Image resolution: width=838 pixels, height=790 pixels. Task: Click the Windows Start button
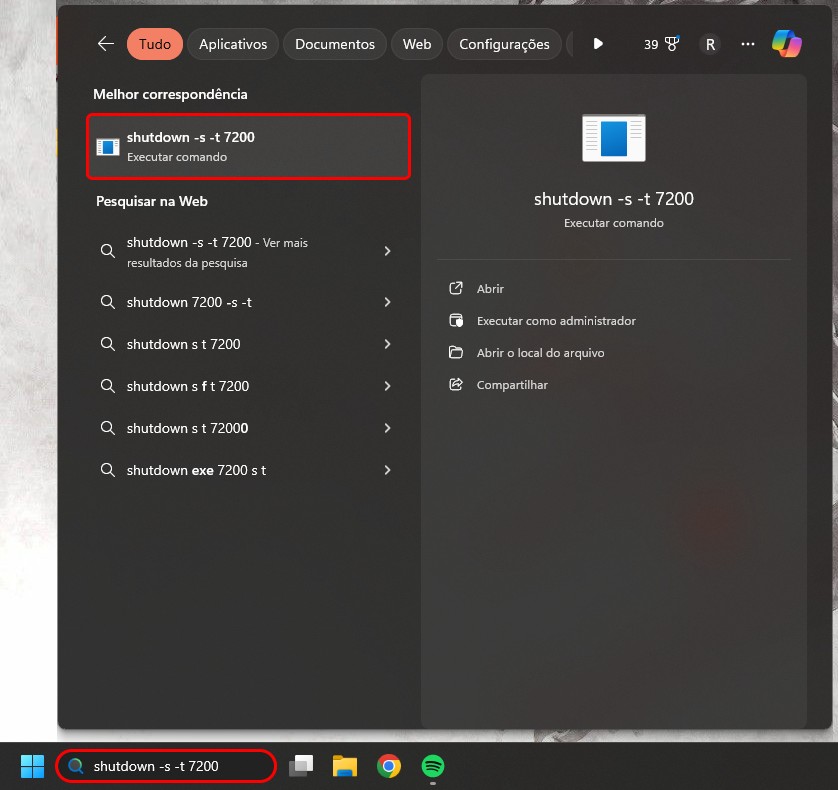coord(33,767)
